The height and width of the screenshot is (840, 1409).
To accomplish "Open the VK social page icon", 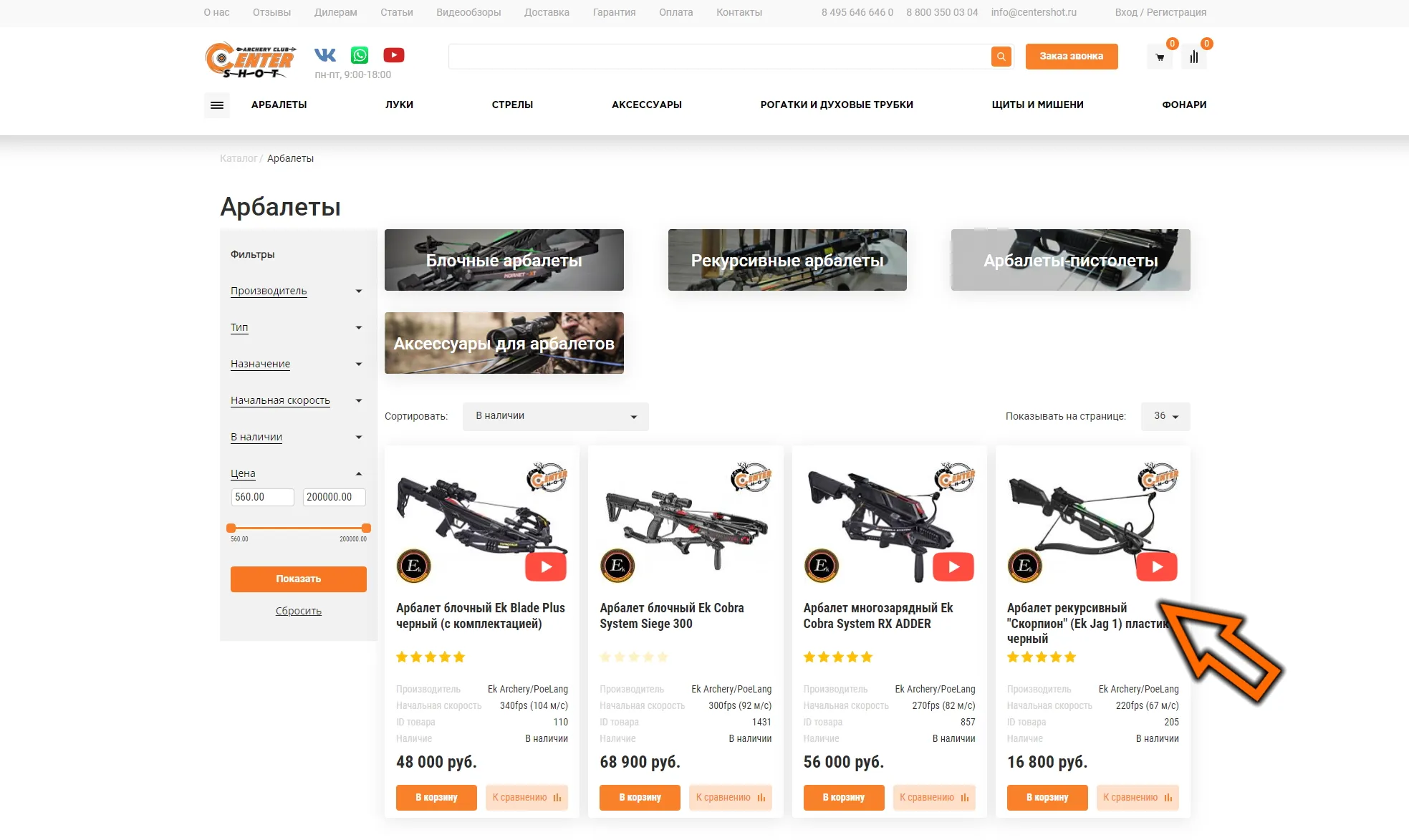I will (x=325, y=55).
